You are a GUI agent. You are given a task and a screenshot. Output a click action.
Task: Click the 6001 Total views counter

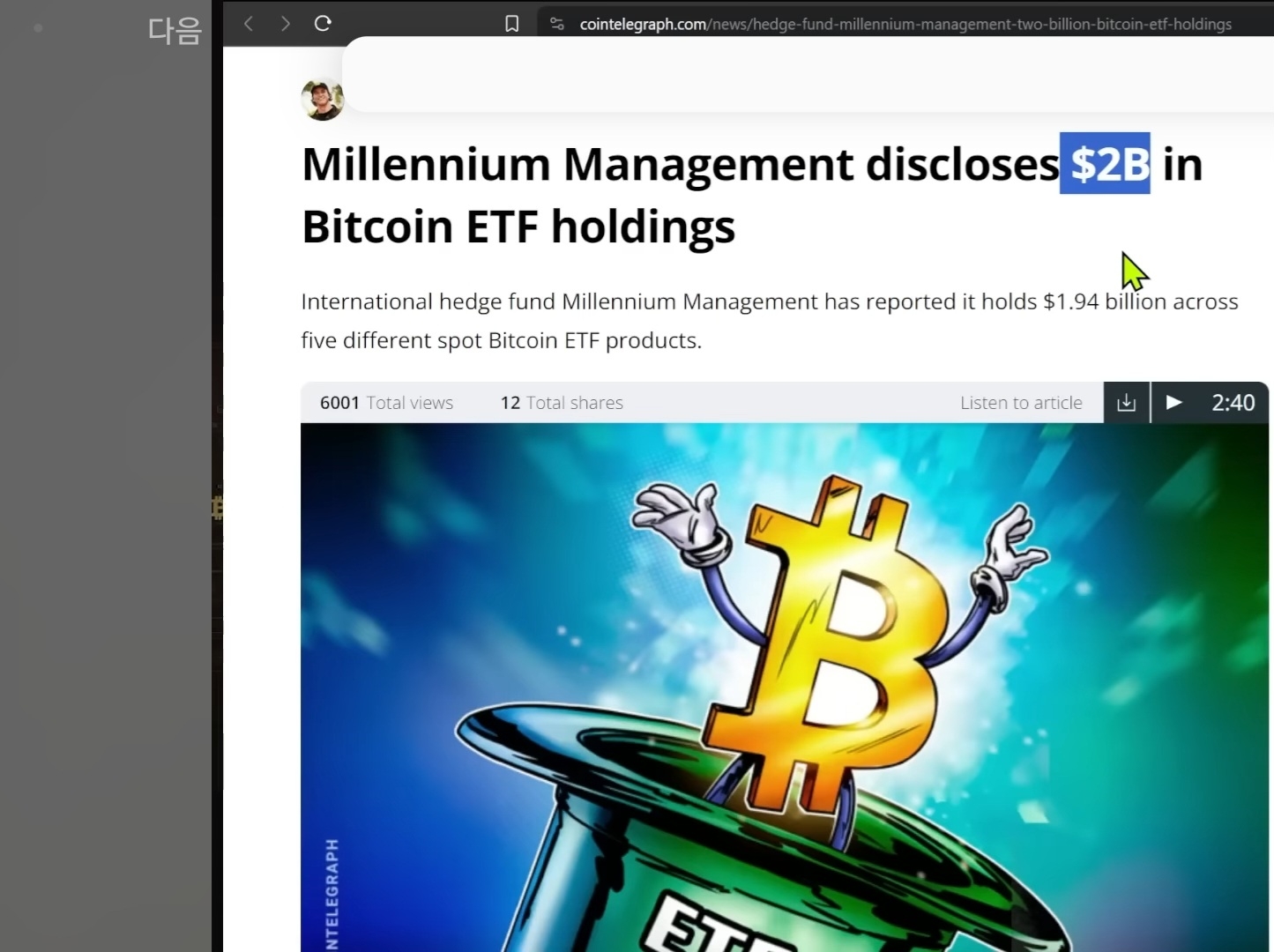[x=386, y=403]
